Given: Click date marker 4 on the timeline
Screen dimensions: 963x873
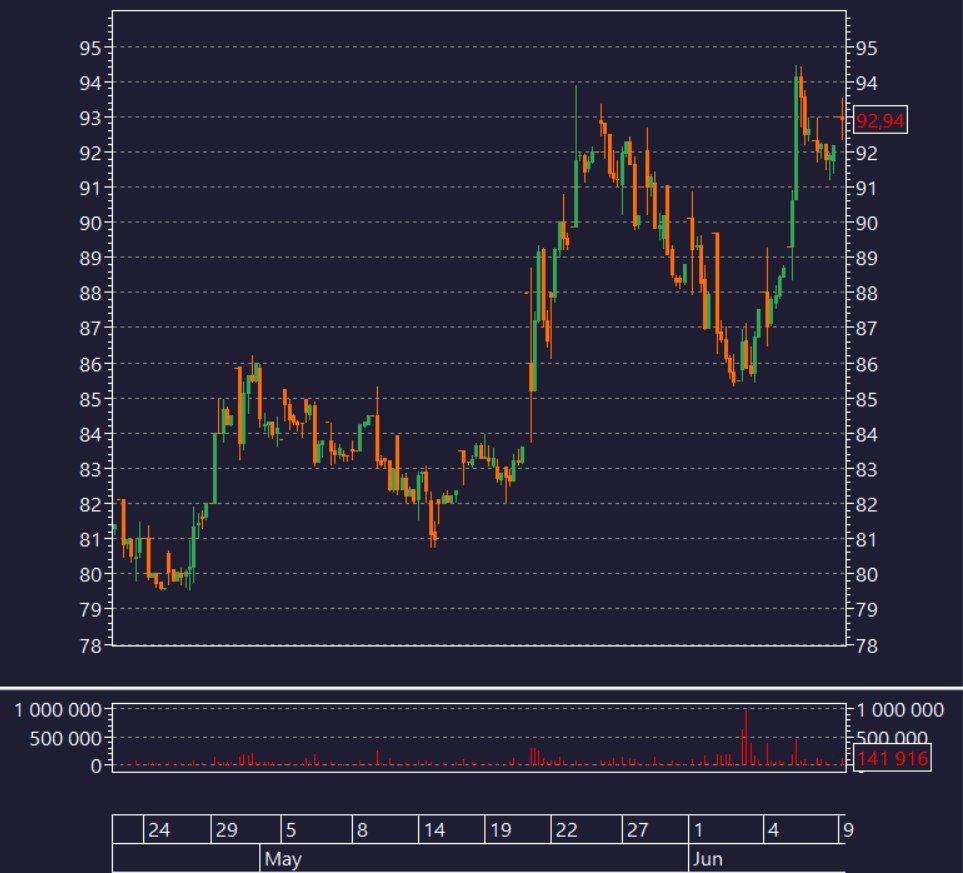Looking at the screenshot, I should click(773, 830).
